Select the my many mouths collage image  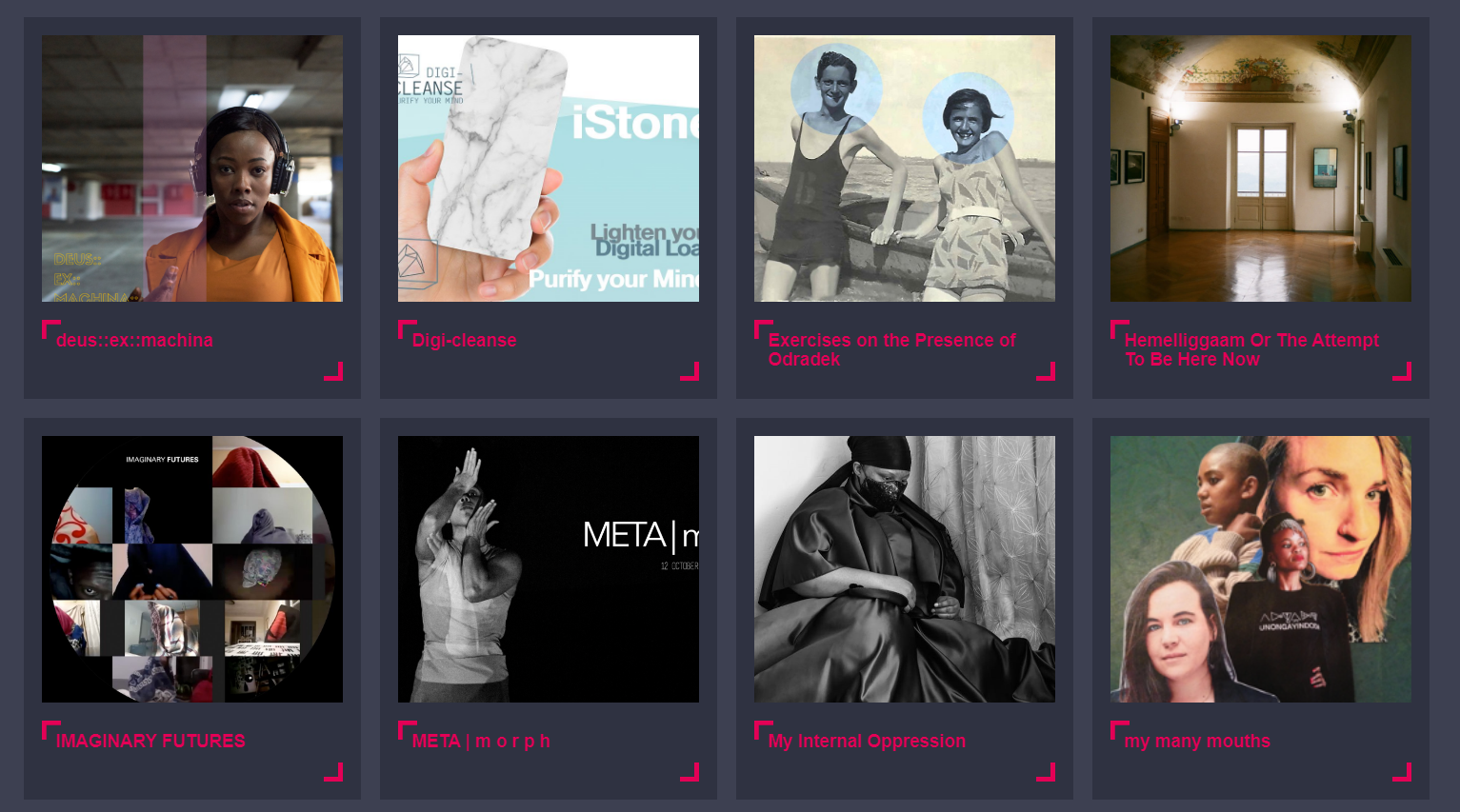click(x=1261, y=569)
